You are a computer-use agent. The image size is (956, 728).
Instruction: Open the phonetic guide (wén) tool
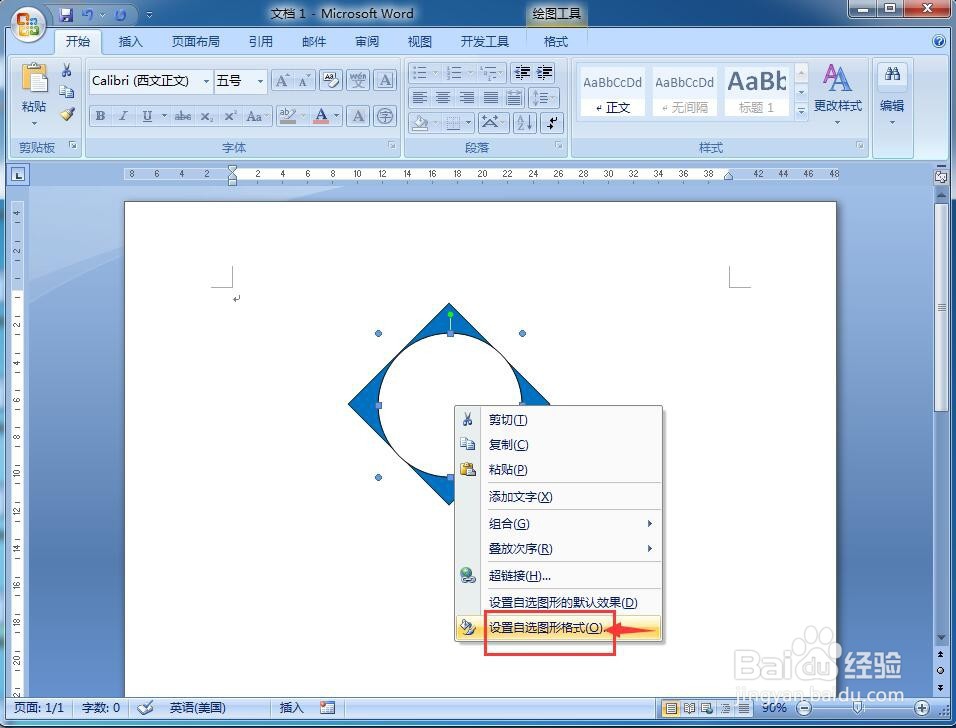coord(358,80)
